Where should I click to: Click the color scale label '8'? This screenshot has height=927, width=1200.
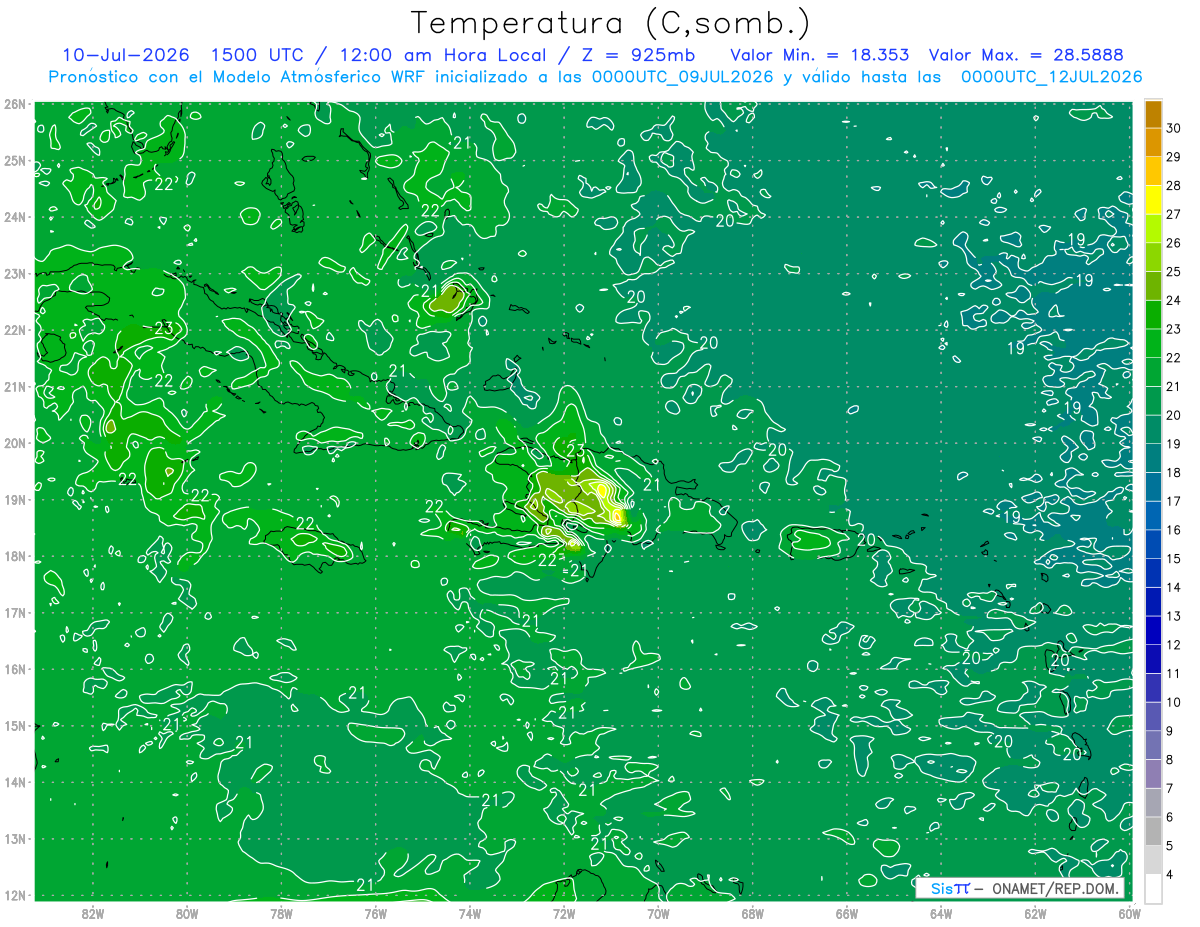pyautogui.click(x=1170, y=760)
